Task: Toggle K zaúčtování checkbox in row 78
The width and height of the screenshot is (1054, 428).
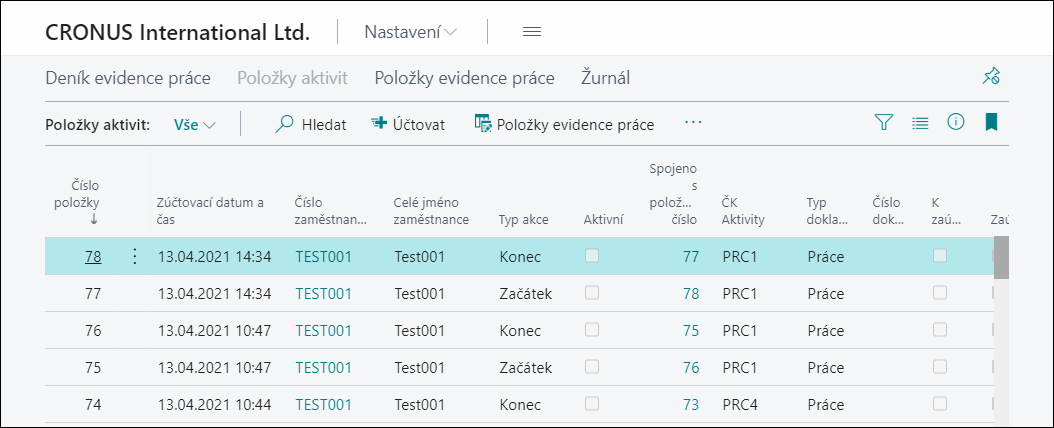Action: [940, 255]
